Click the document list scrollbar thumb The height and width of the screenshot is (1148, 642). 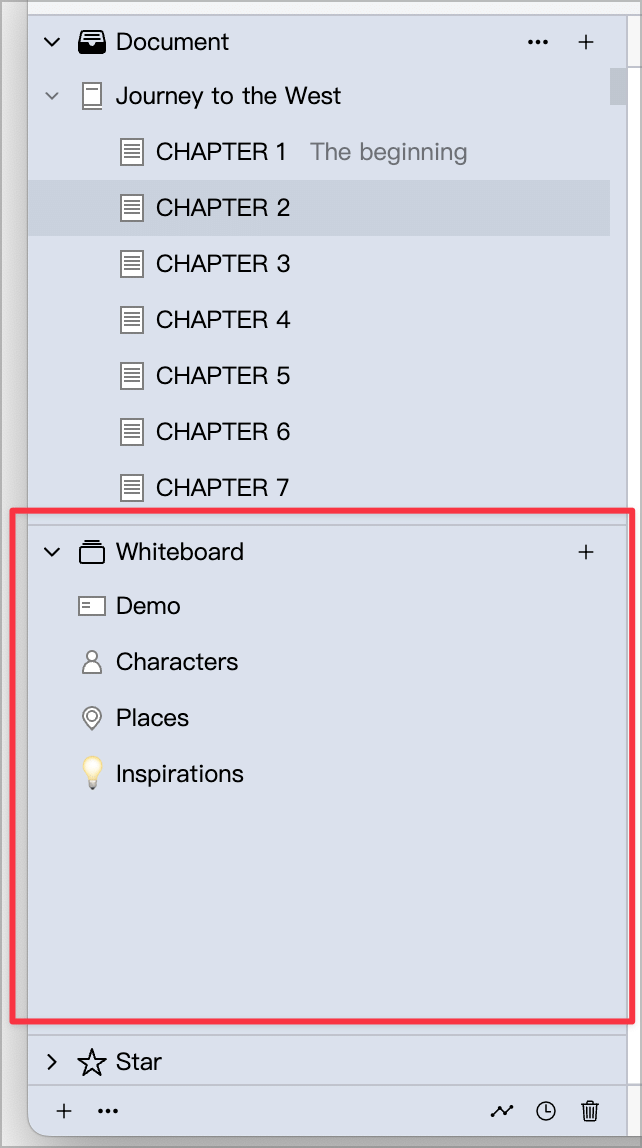pos(618,86)
